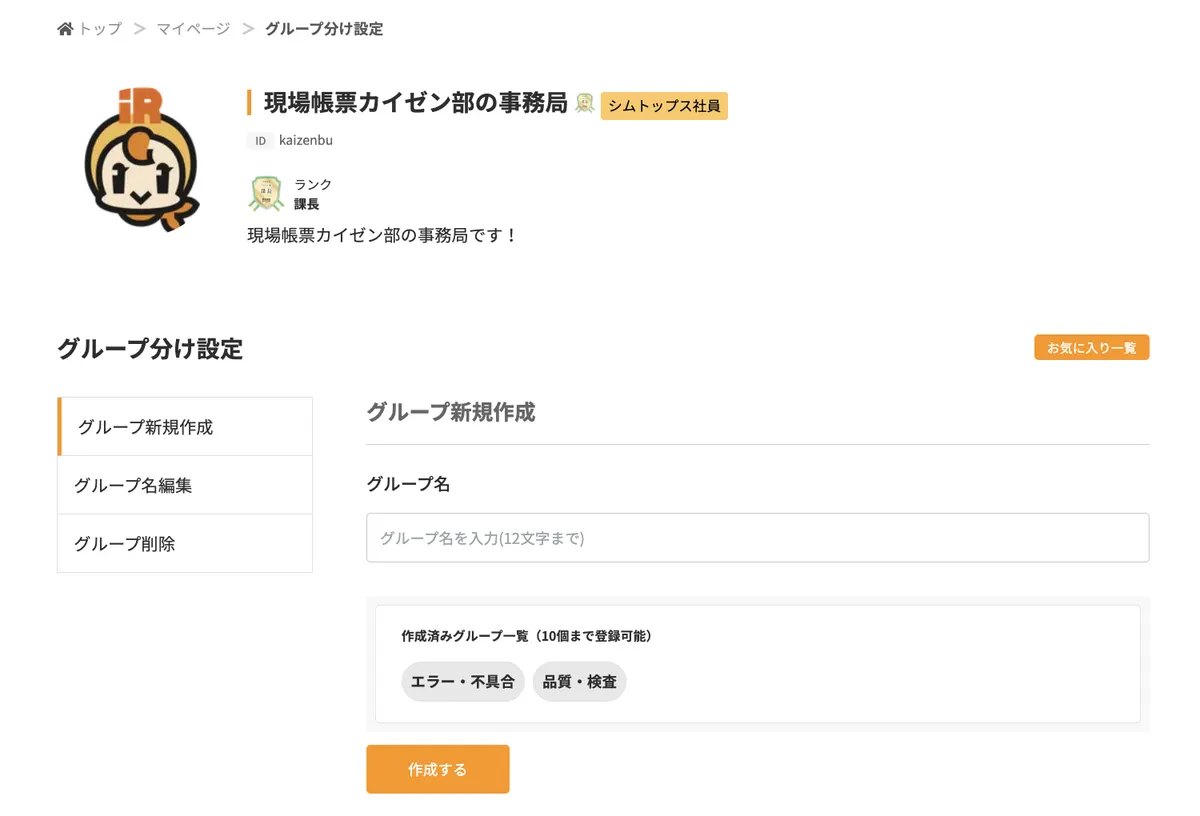1200x816 pixels.
Task: Click the シムトップス社員 badge
Action: tap(664, 106)
